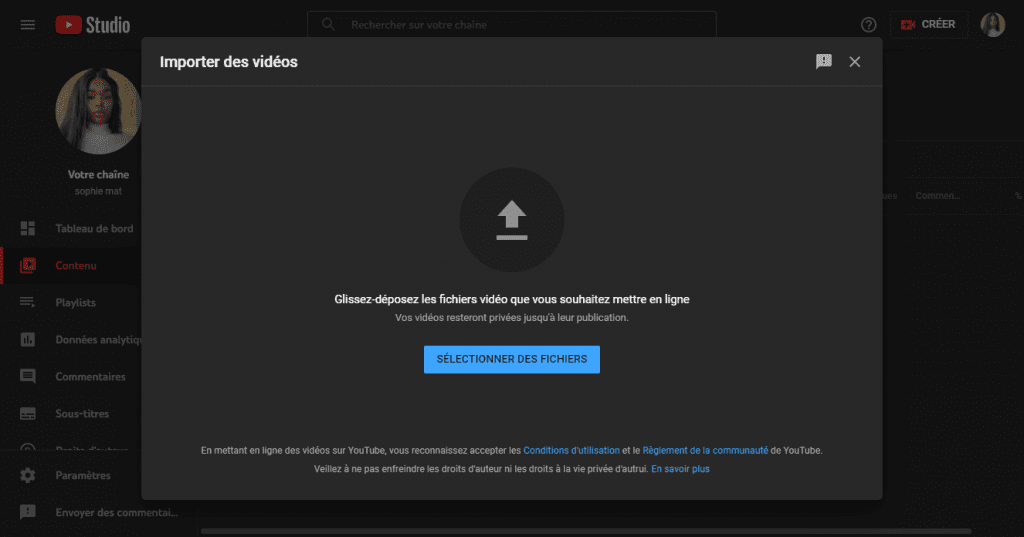Click the 'Importer des vidéos' dialog title
The height and width of the screenshot is (537, 1024).
click(x=229, y=61)
